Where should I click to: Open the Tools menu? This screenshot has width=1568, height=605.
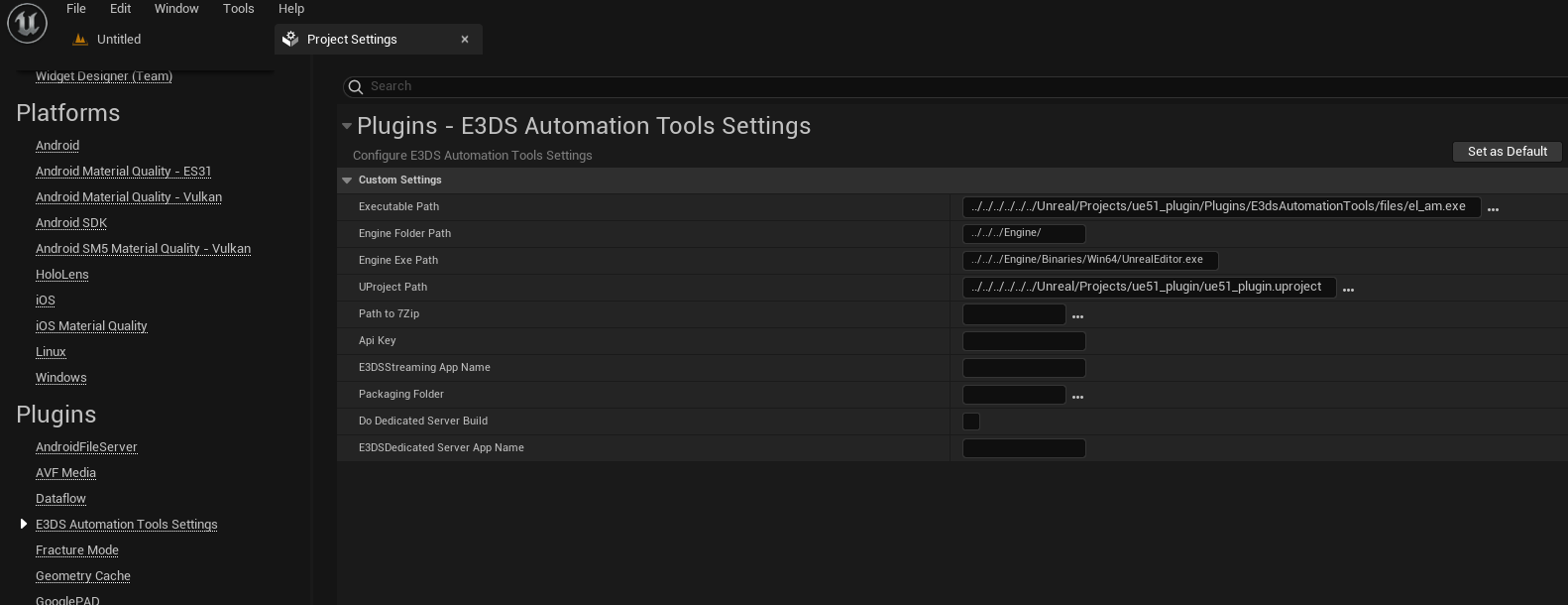(238, 9)
